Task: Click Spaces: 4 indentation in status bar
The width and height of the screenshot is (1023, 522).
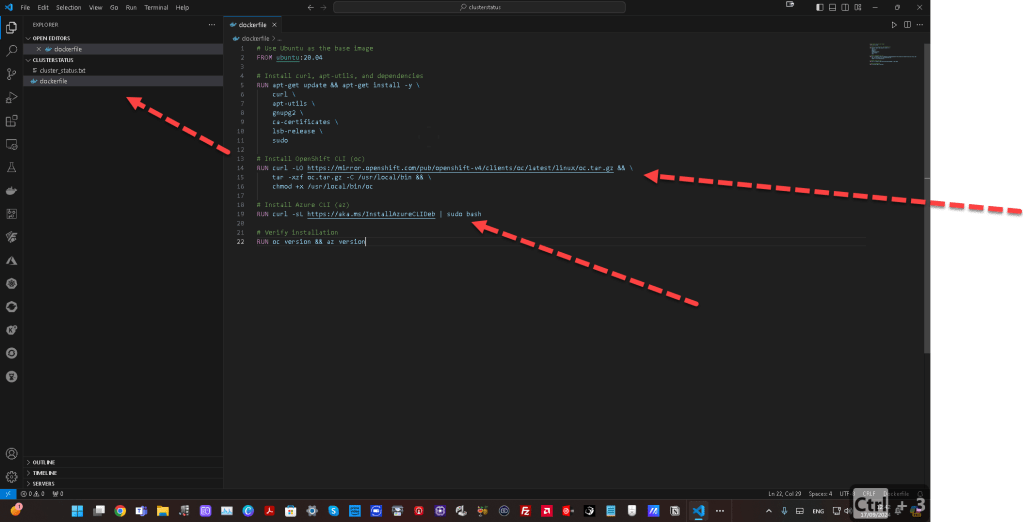Action: (x=820, y=494)
